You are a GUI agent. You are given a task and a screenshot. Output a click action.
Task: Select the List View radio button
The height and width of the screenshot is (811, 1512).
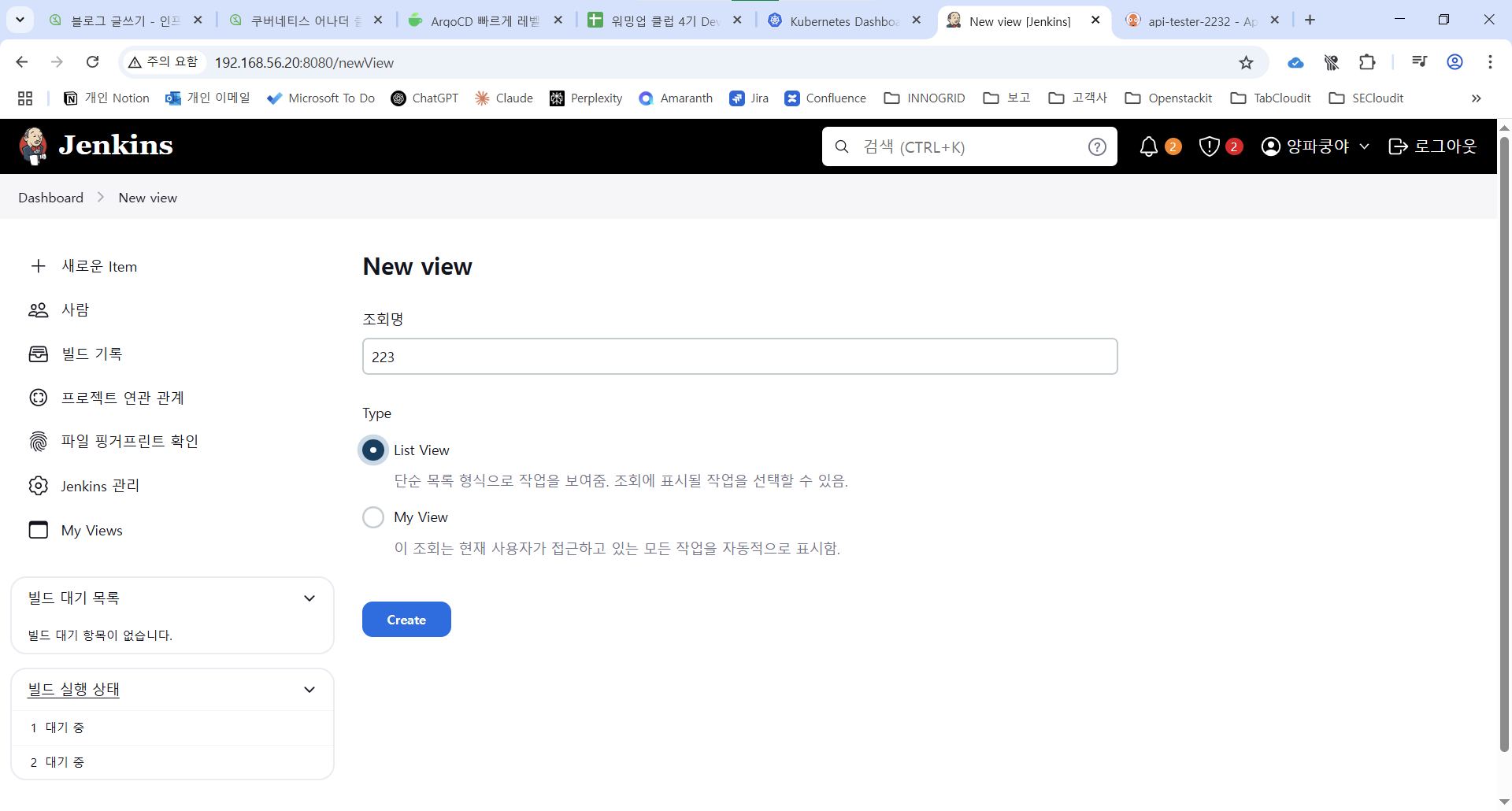click(x=373, y=450)
